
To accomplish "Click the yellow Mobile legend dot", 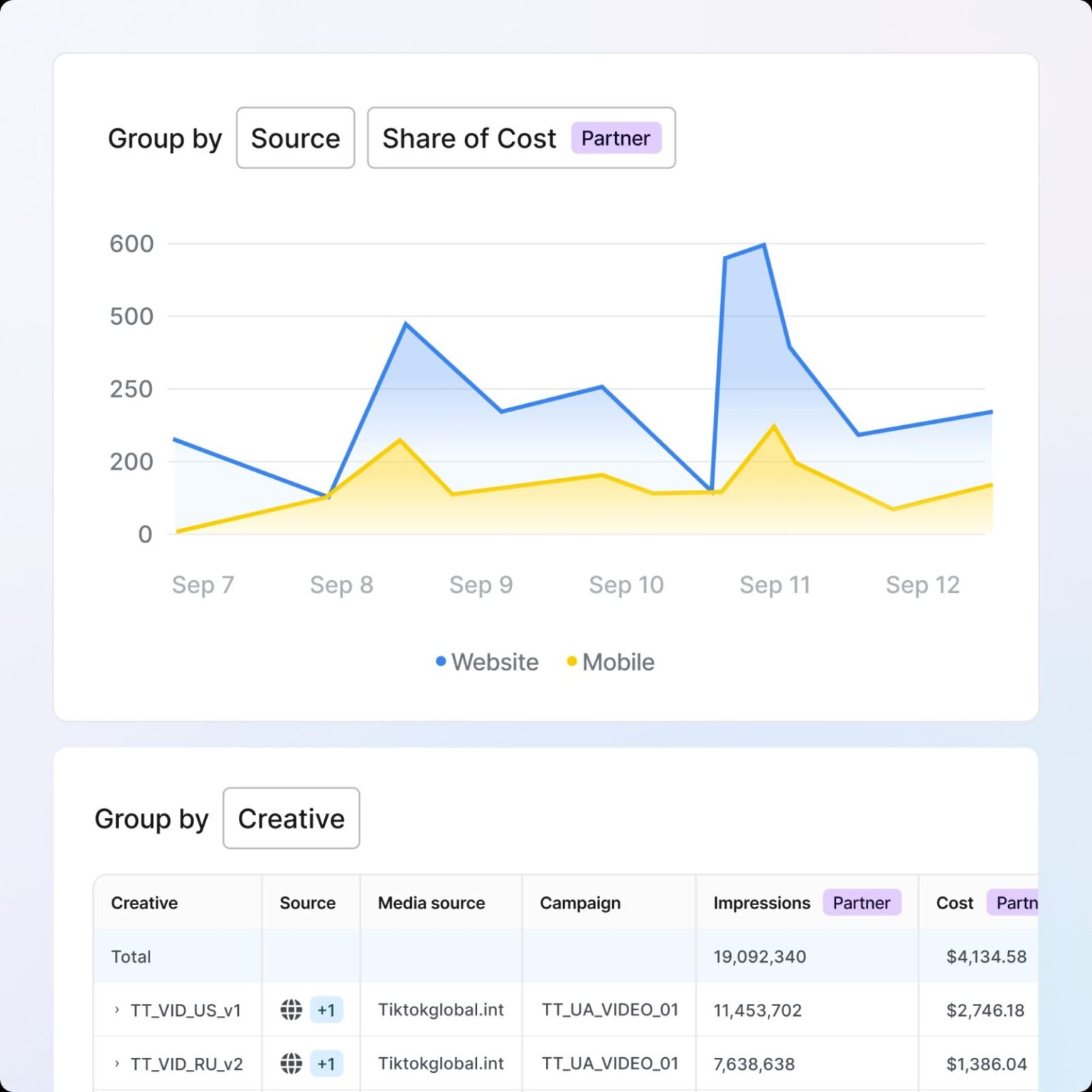I will point(572,661).
